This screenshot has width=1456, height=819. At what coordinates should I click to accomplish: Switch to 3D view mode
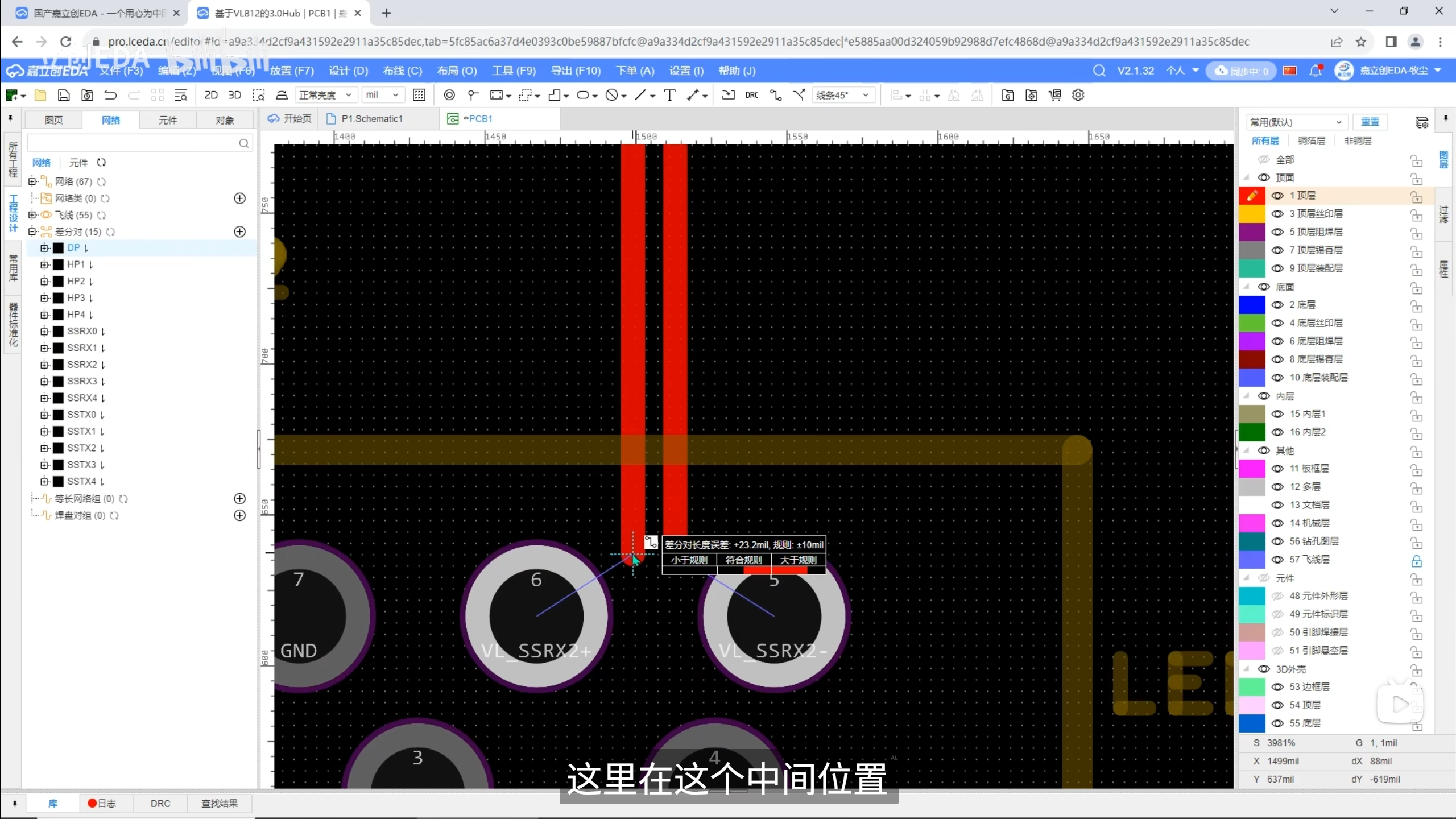[234, 95]
